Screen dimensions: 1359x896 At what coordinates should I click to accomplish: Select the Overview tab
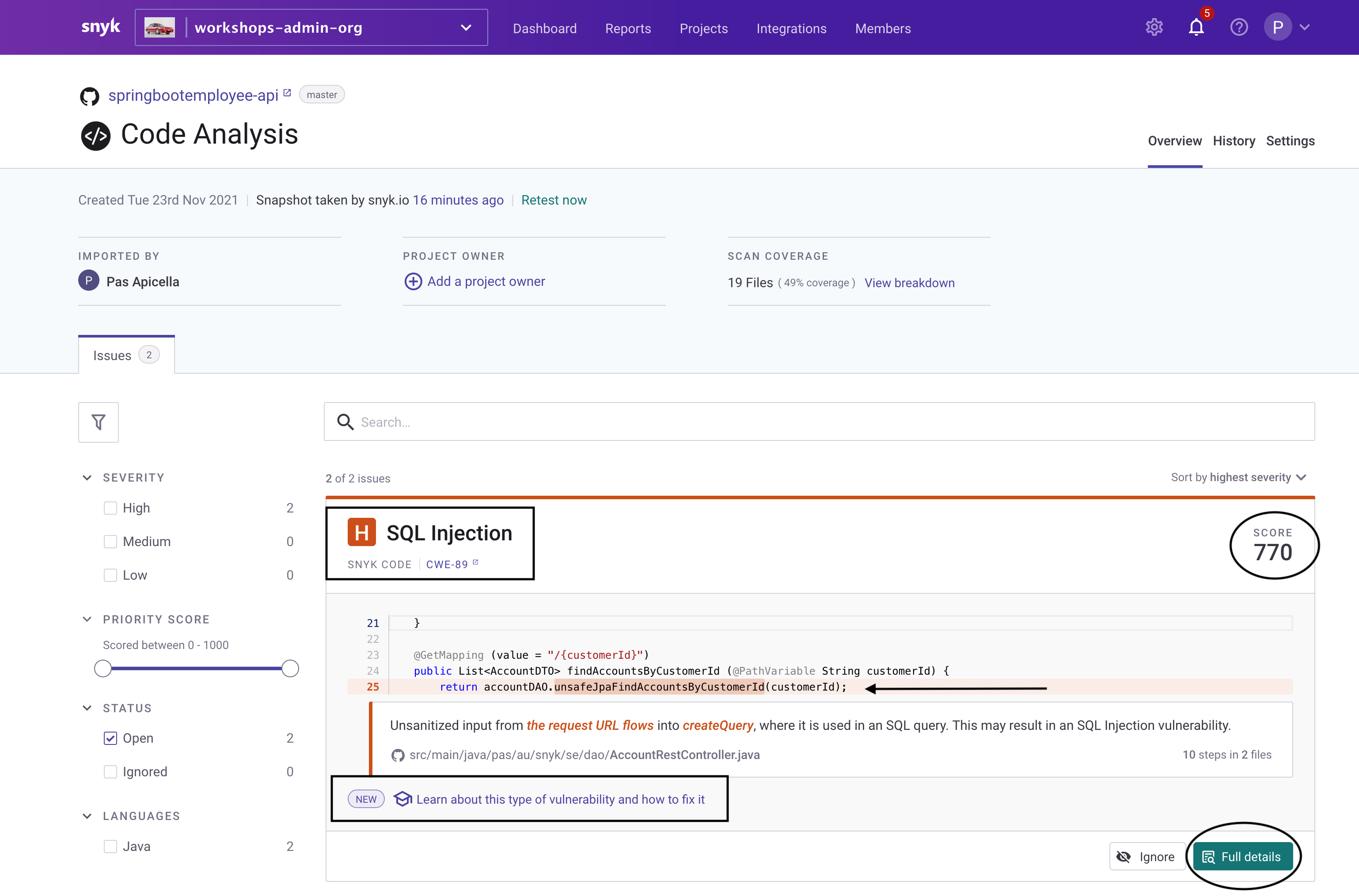[x=1174, y=140]
